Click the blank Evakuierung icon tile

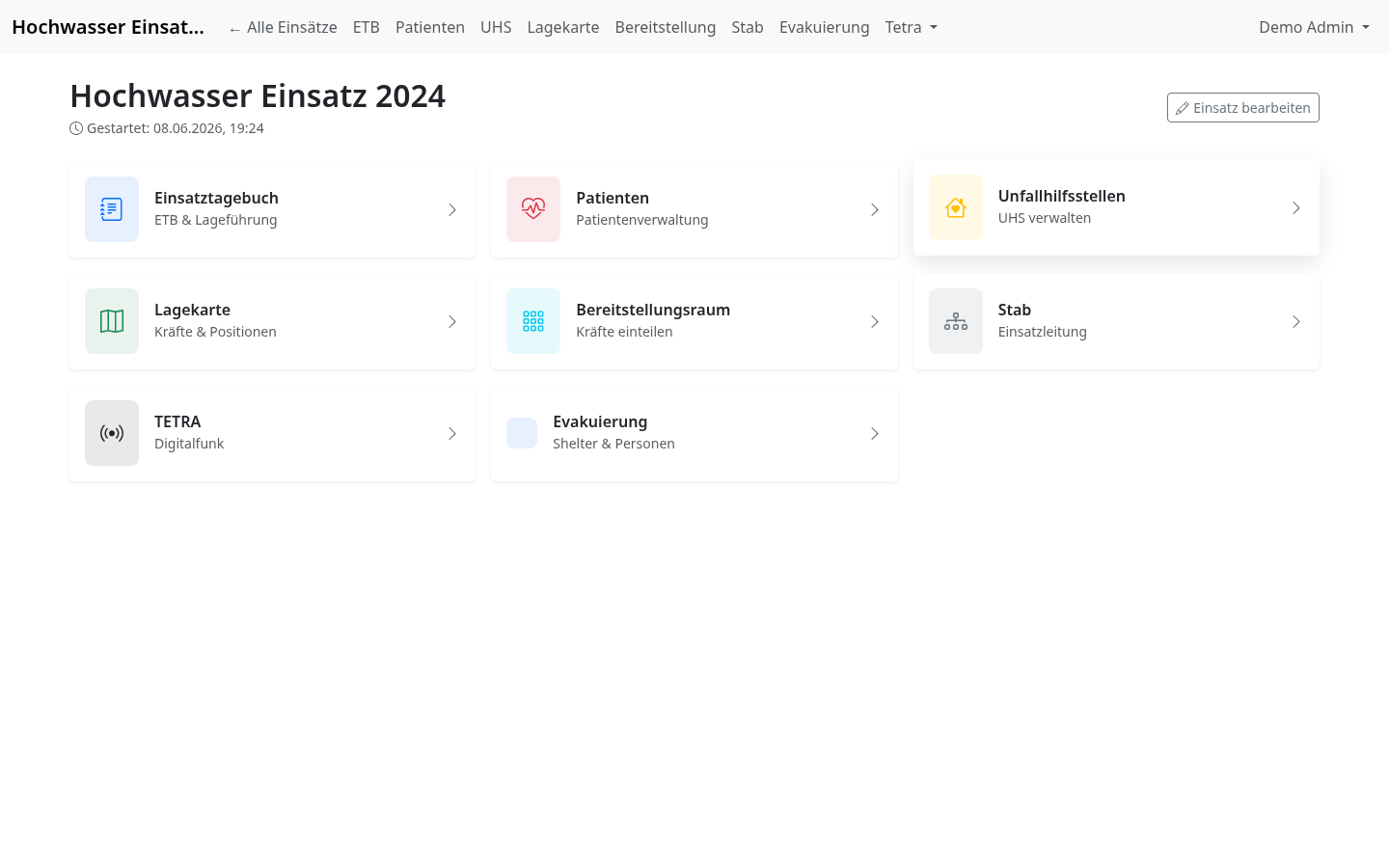pos(522,433)
